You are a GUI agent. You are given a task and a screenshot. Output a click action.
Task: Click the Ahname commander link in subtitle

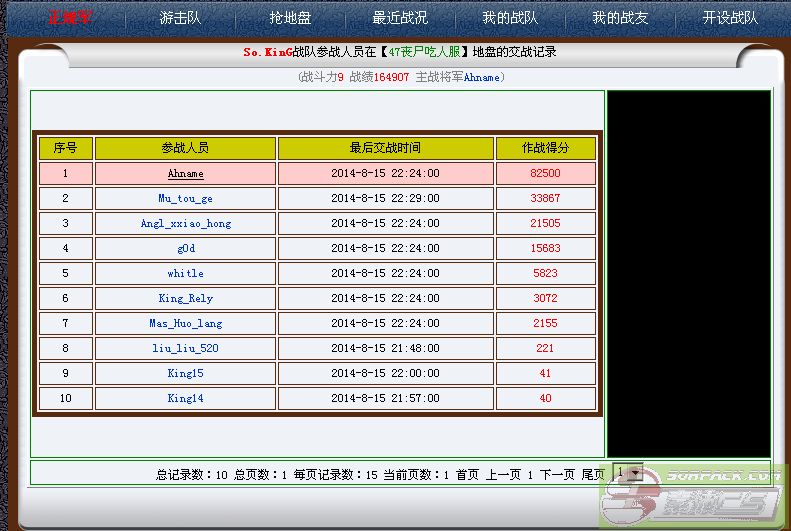pos(482,77)
